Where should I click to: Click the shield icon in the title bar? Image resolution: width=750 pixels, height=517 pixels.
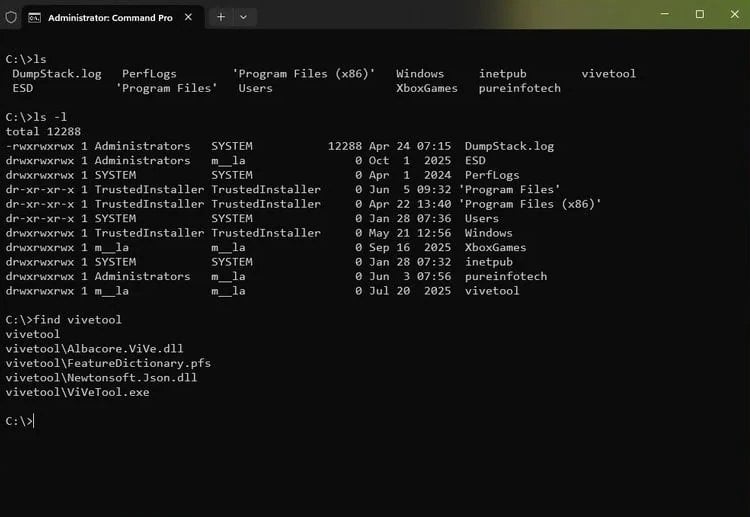(11, 17)
